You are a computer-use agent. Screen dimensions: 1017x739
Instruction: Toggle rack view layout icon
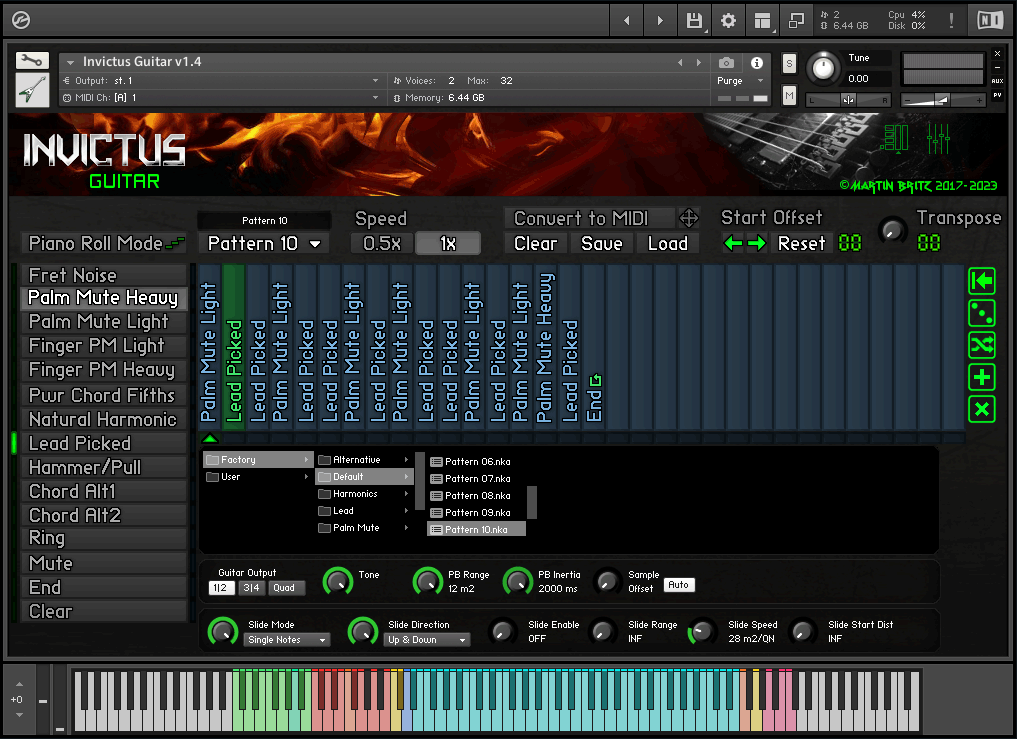tap(763, 21)
